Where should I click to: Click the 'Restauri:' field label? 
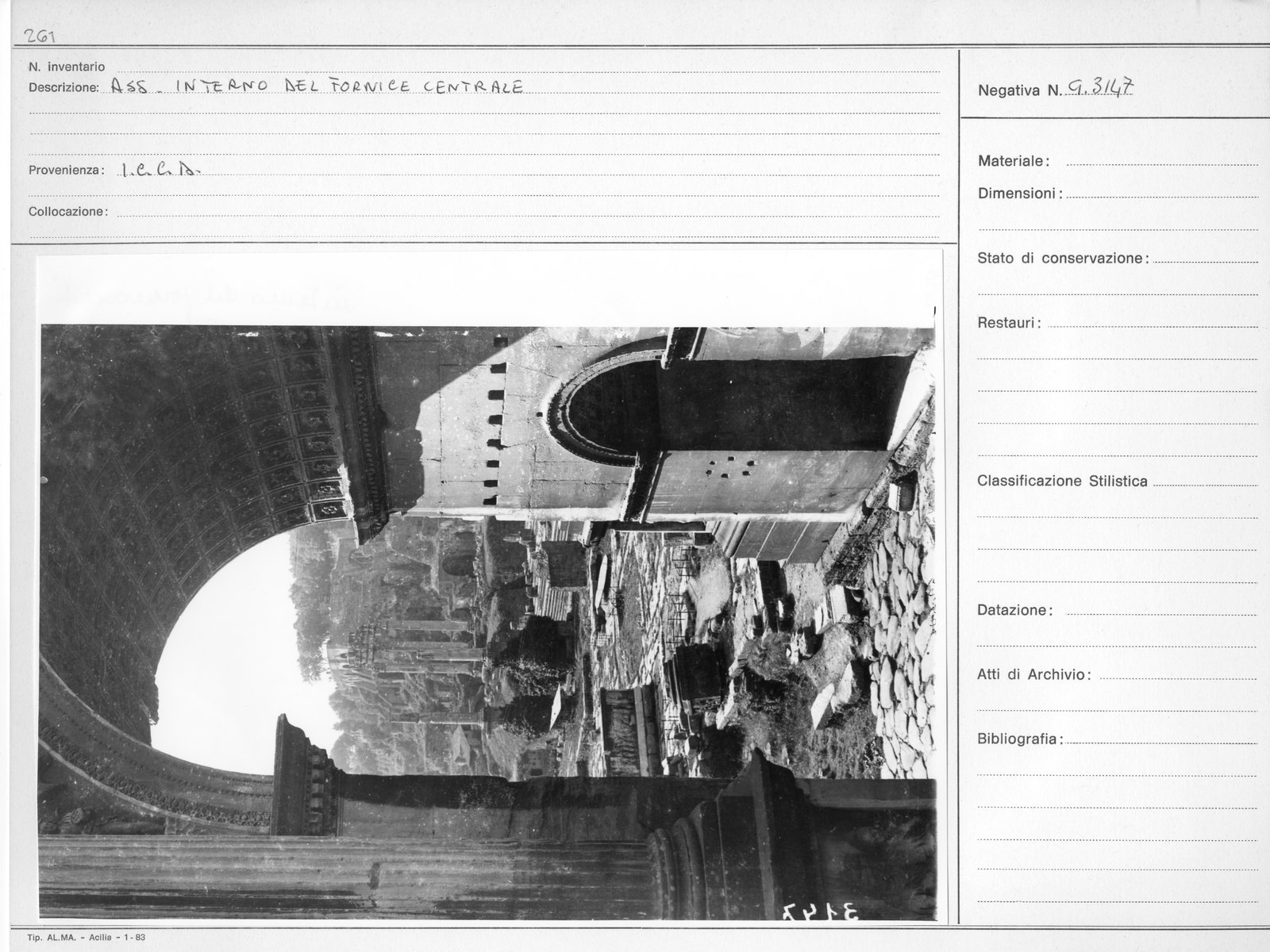coord(1010,324)
